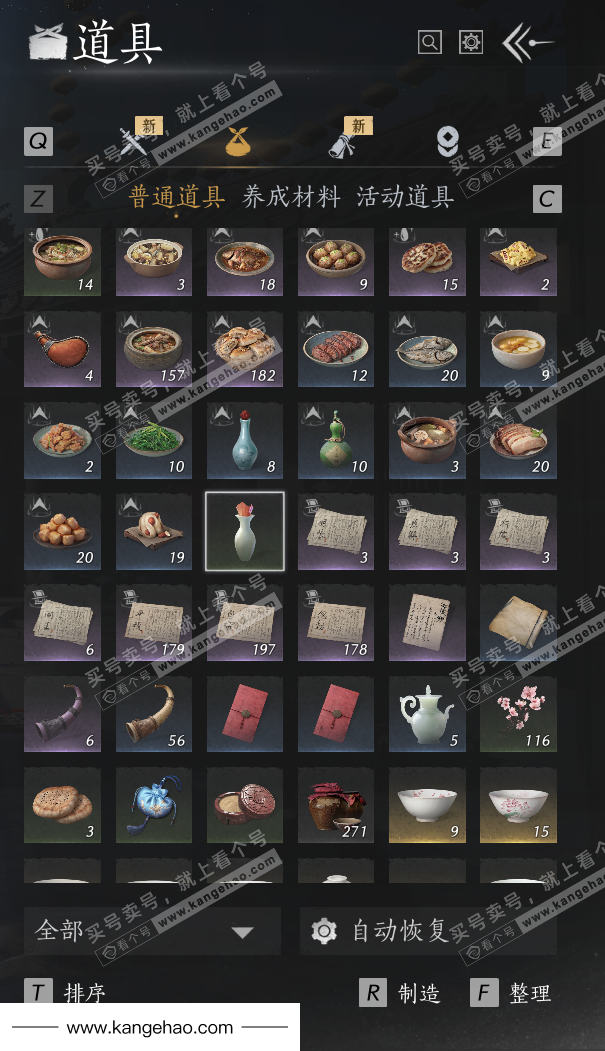Open 自动恢复 auto-recovery settings

click(428, 931)
